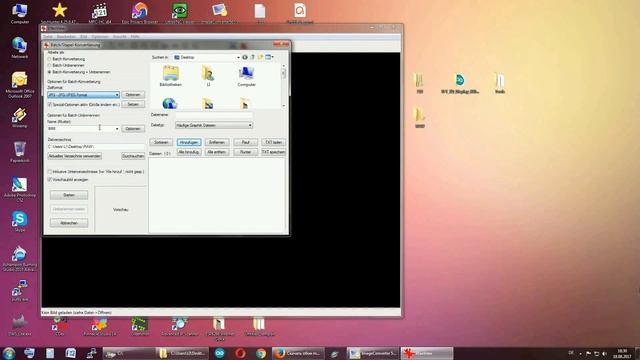Open Hilfe menu in IrfanView window

click(135, 37)
